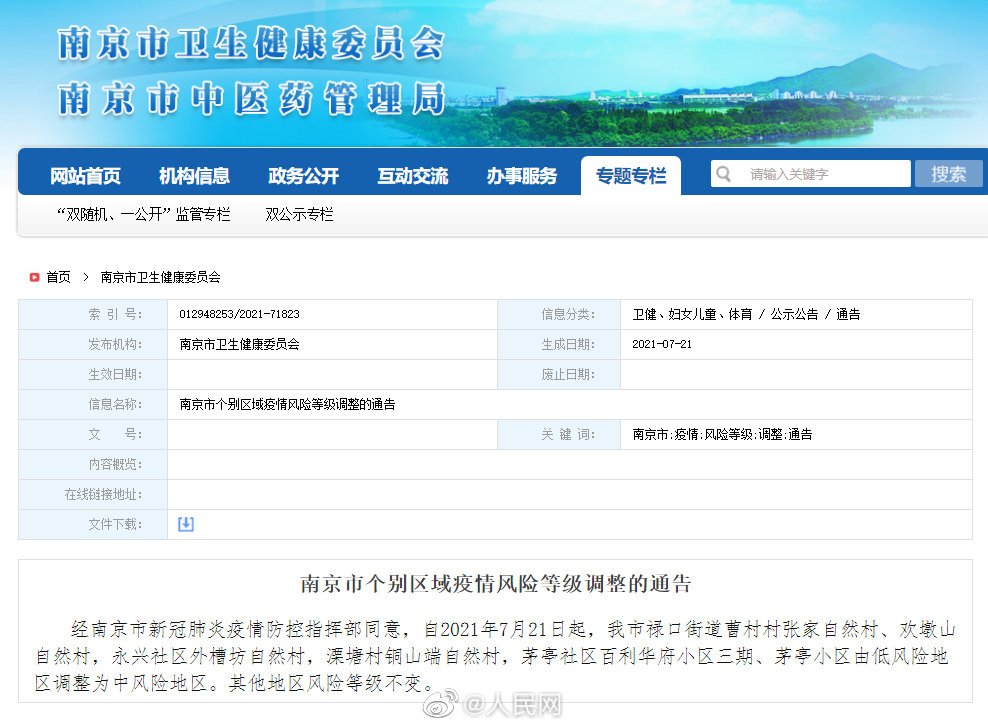Click the red home breadcrumb icon
The width and height of the screenshot is (988, 728).
34,277
